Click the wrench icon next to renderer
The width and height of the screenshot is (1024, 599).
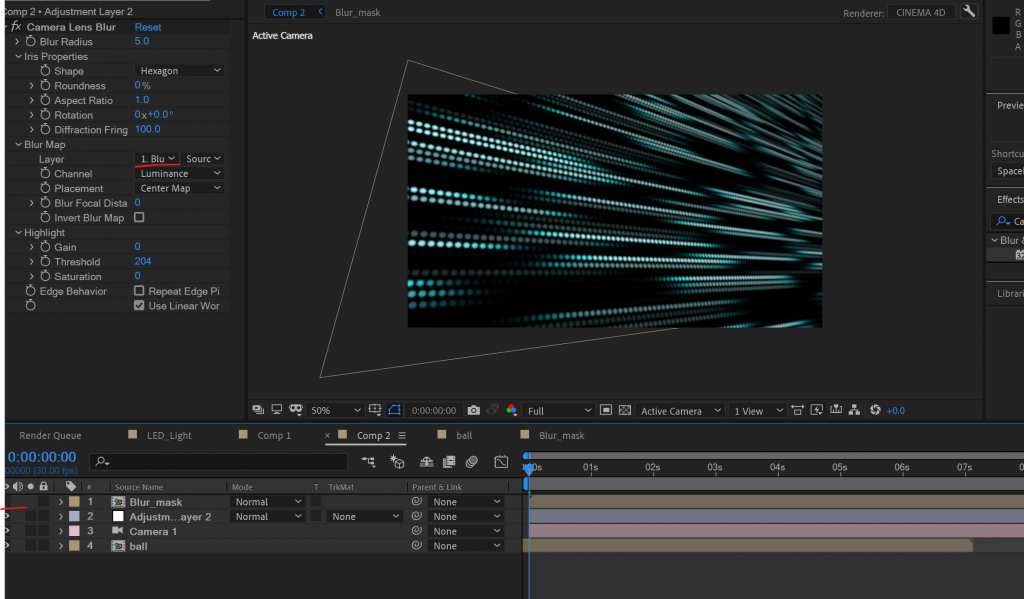click(969, 12)
